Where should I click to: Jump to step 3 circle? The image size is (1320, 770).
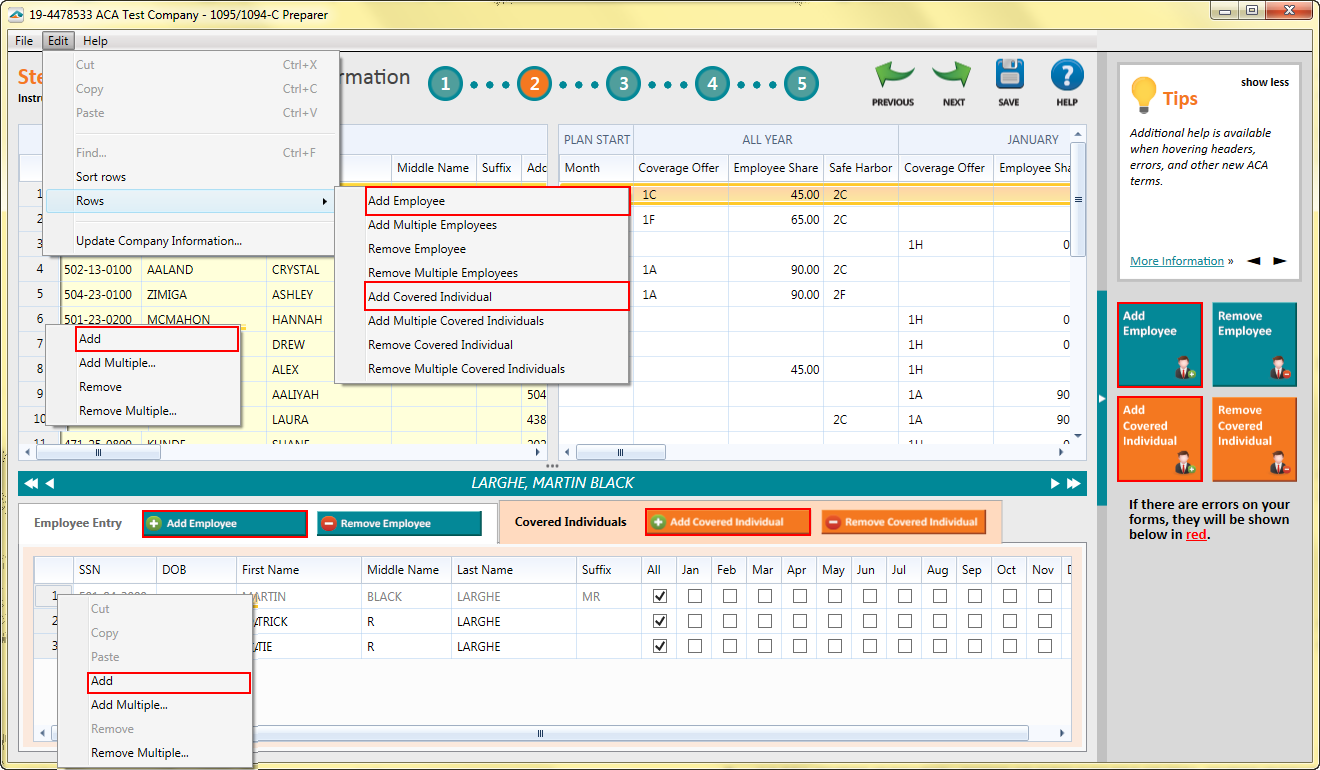pos(623,84)
